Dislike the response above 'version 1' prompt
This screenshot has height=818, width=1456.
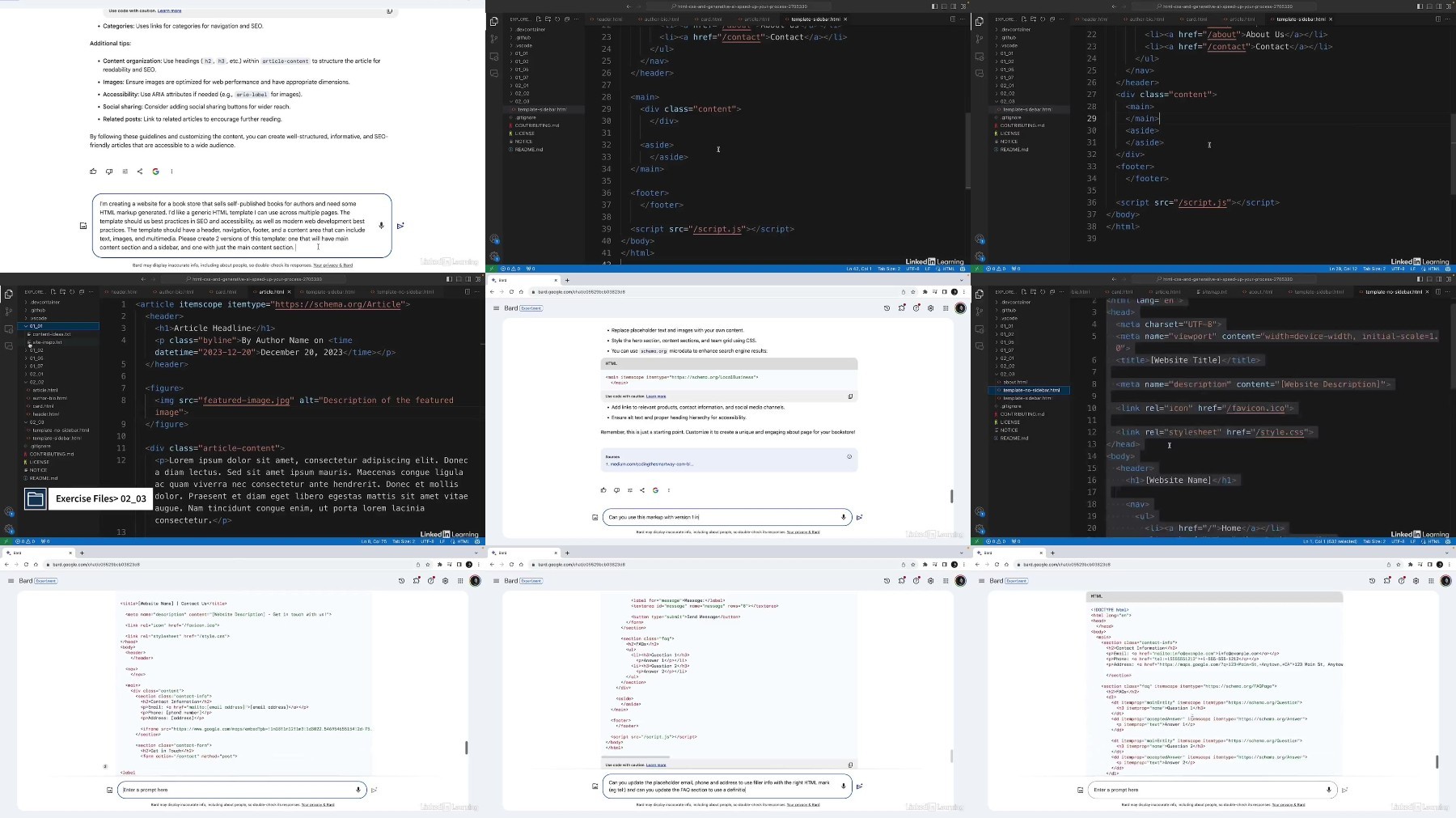[616, 490]
